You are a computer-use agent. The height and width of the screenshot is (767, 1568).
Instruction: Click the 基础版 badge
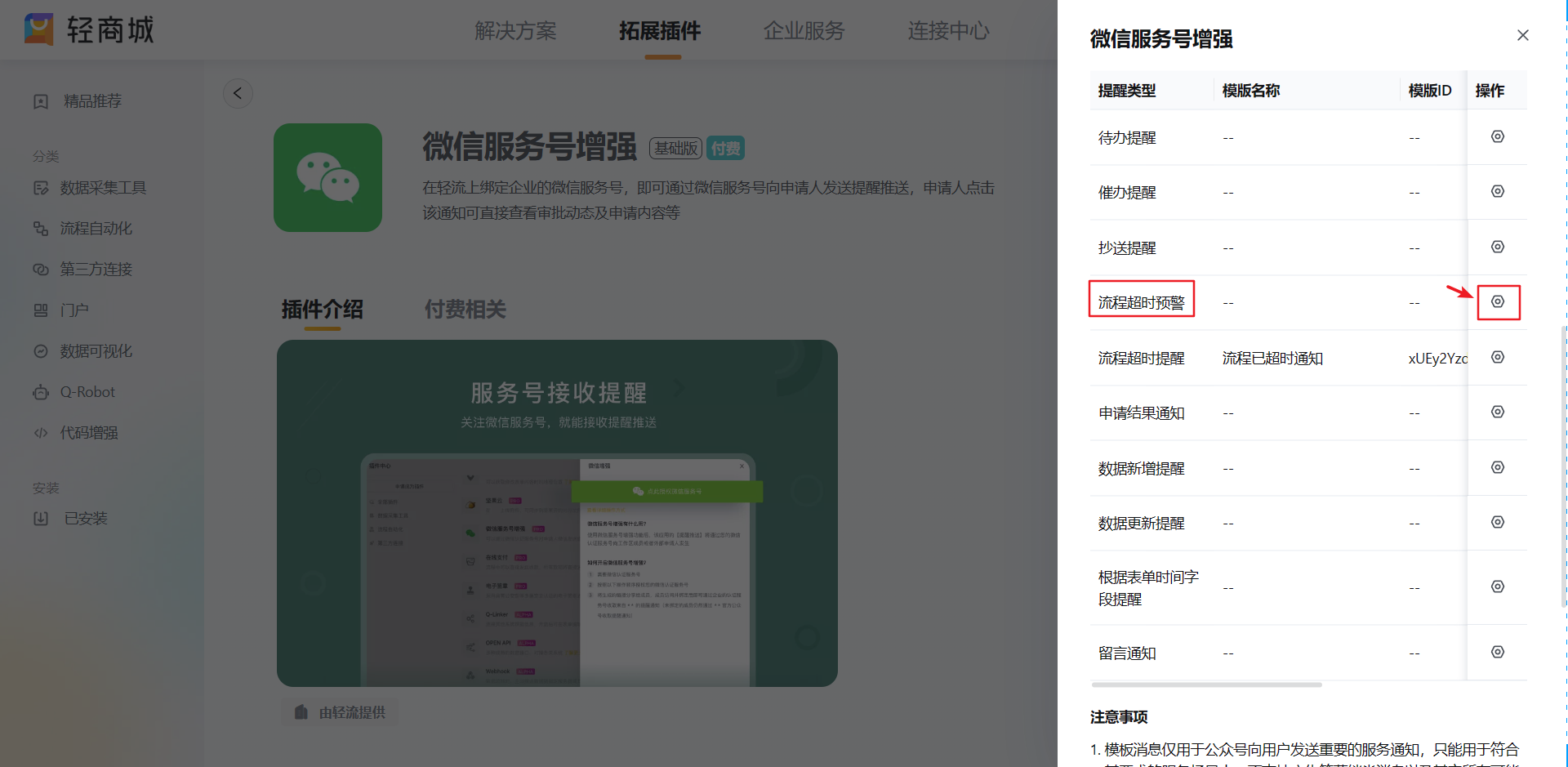(x=676, y=148)
